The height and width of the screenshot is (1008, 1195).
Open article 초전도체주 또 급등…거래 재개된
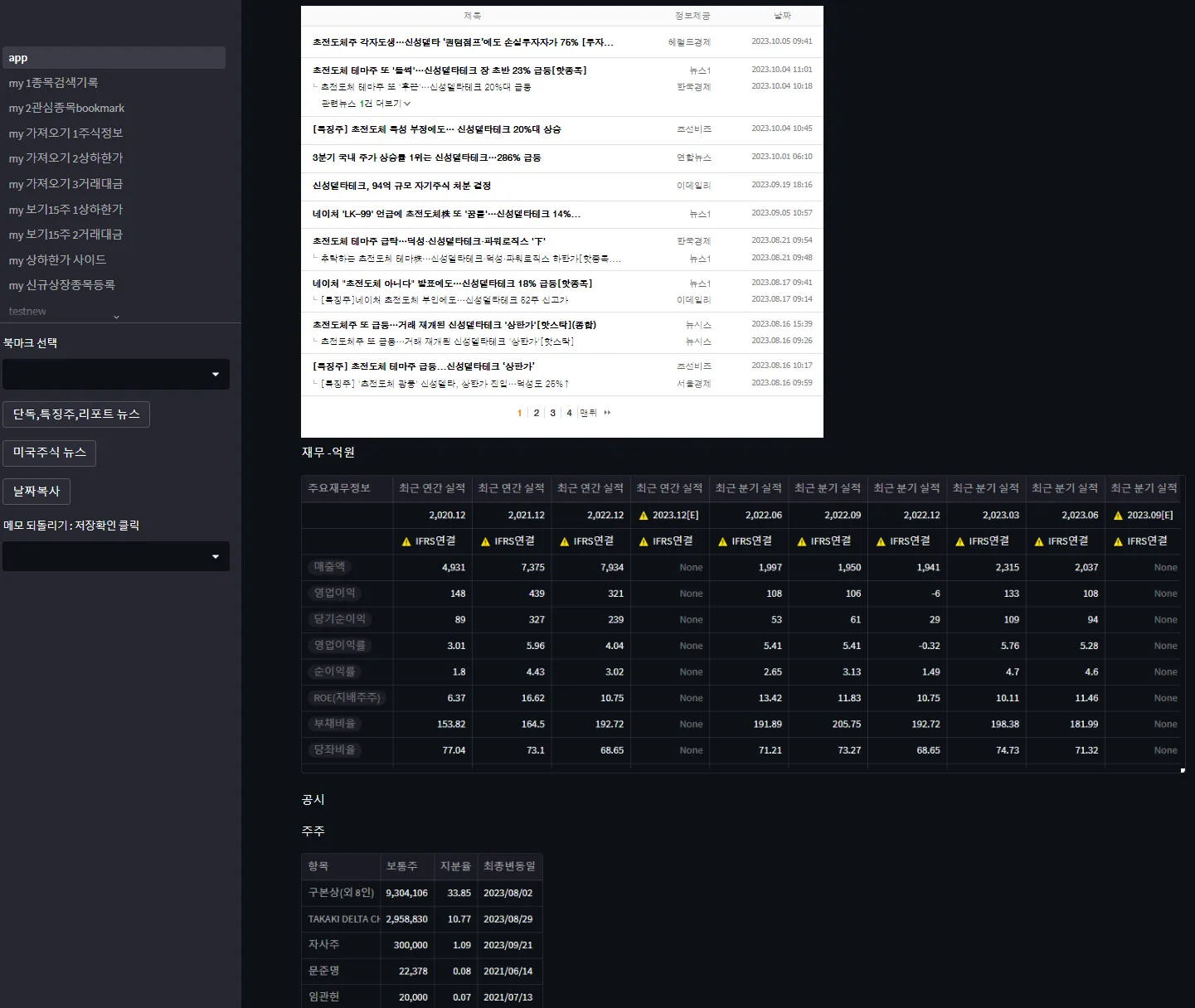[x=454, y=325]
